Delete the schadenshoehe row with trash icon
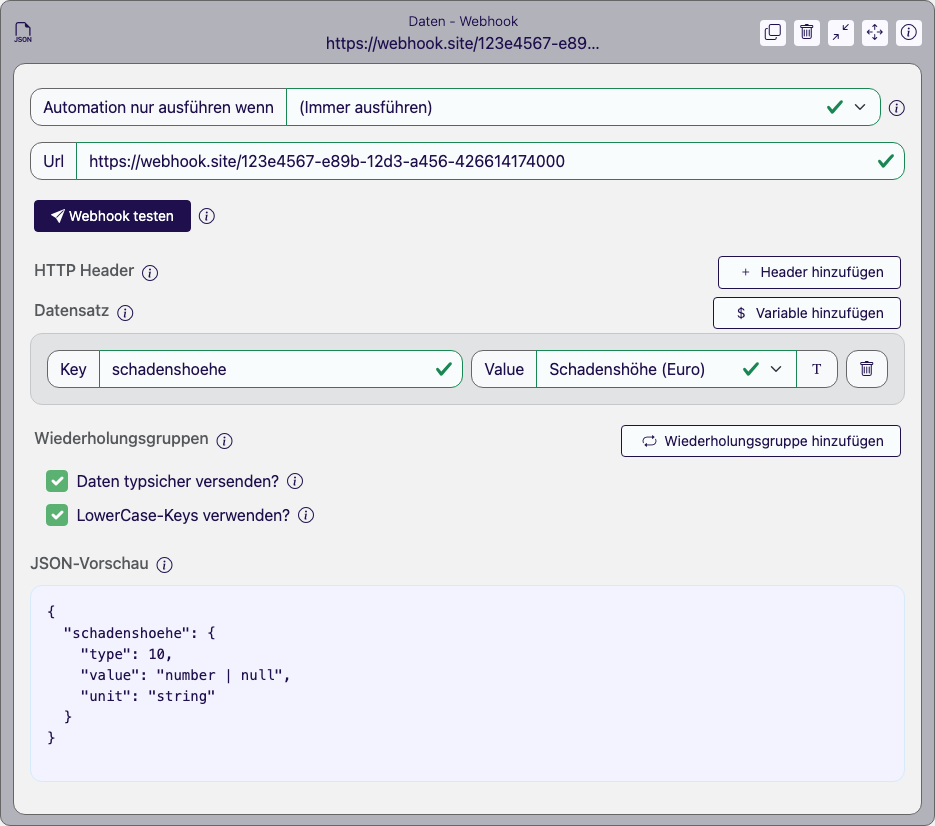This screenshot has height=826, width=935. [867, 369]
